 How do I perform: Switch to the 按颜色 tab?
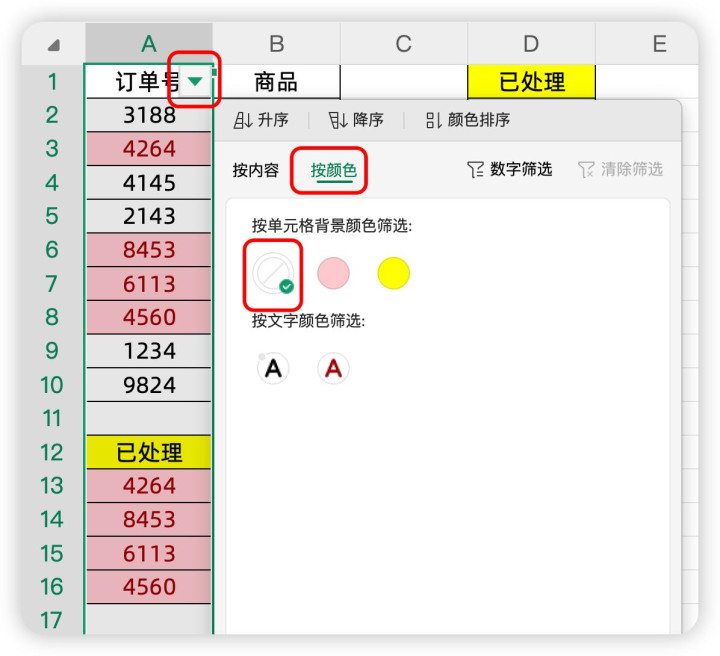[x=334, y=170]
